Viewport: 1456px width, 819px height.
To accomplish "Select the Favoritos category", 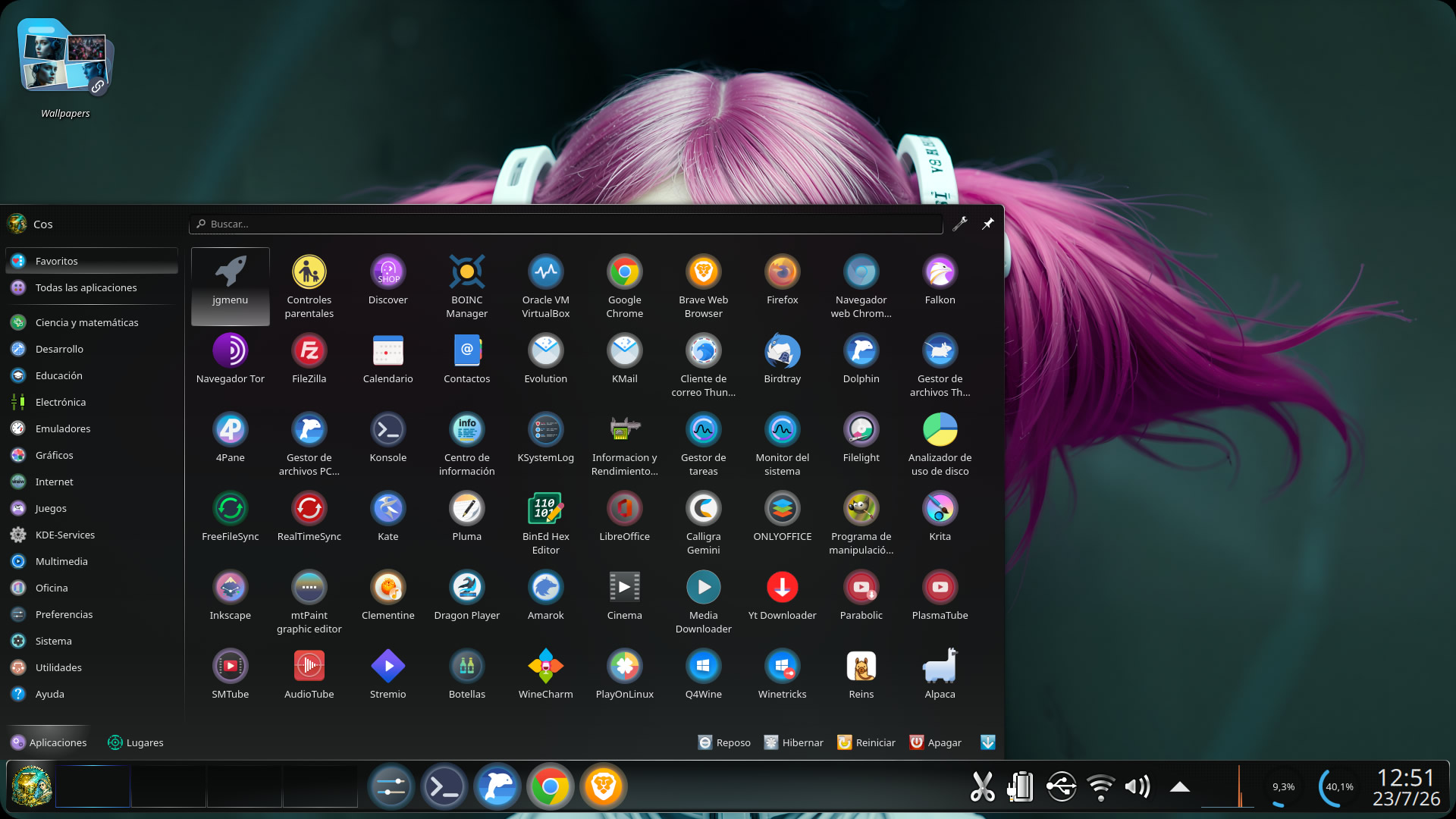I will (93, 261).
